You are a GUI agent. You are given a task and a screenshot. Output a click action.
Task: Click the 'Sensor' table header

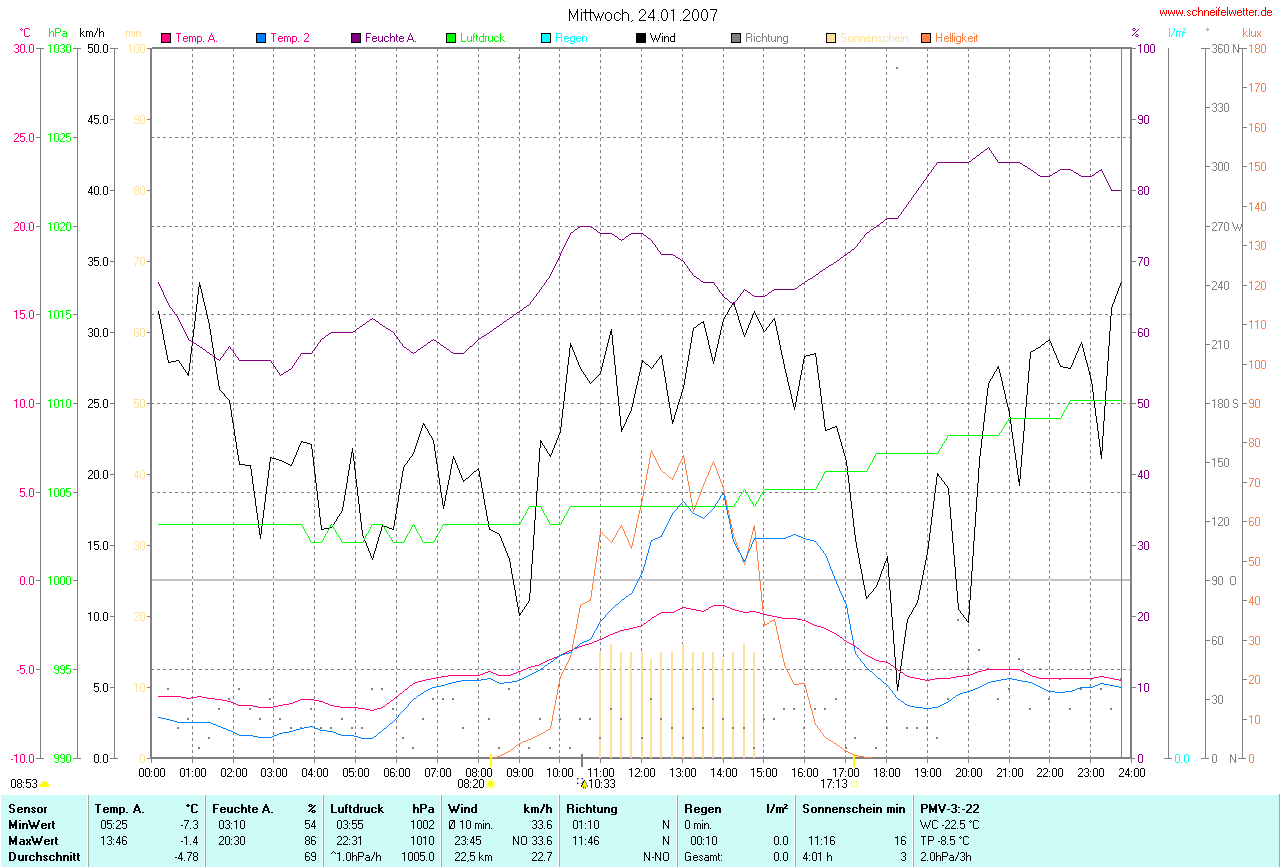pos(26,808)
